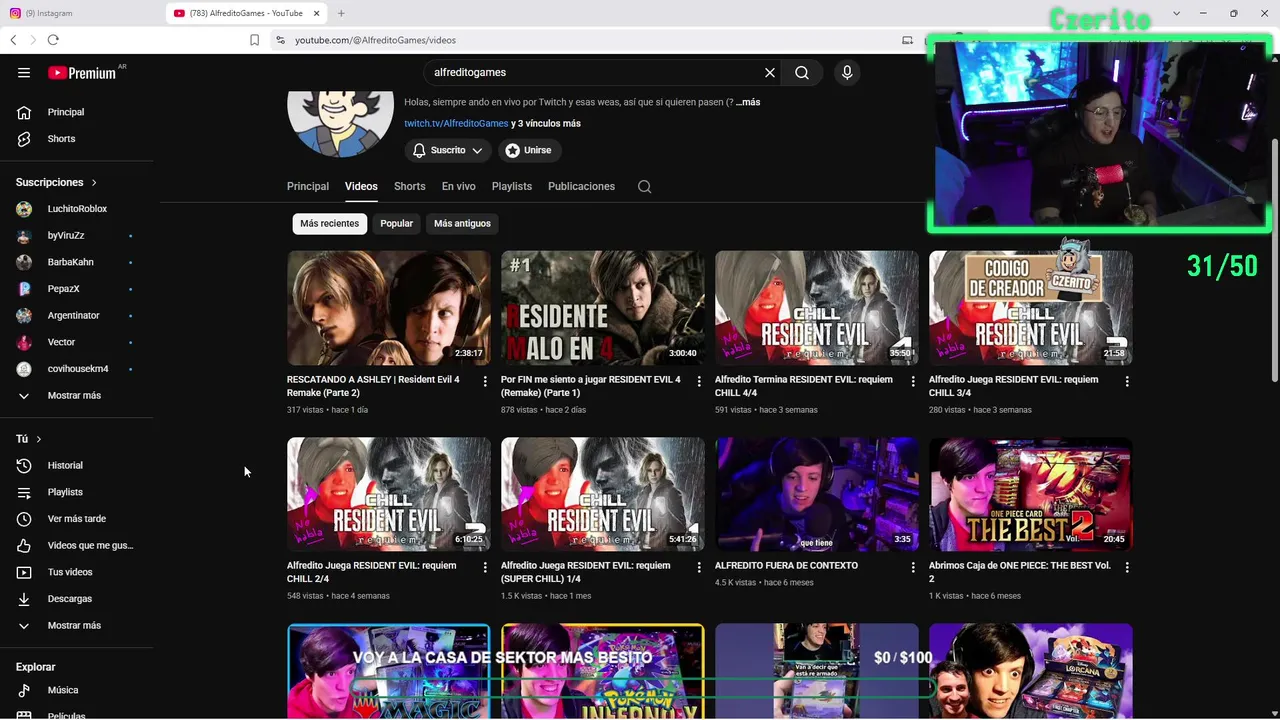The image size is (1280, 720).
Task: Open options menu for Por FIN me siento video
Action: tap(699, 381)
